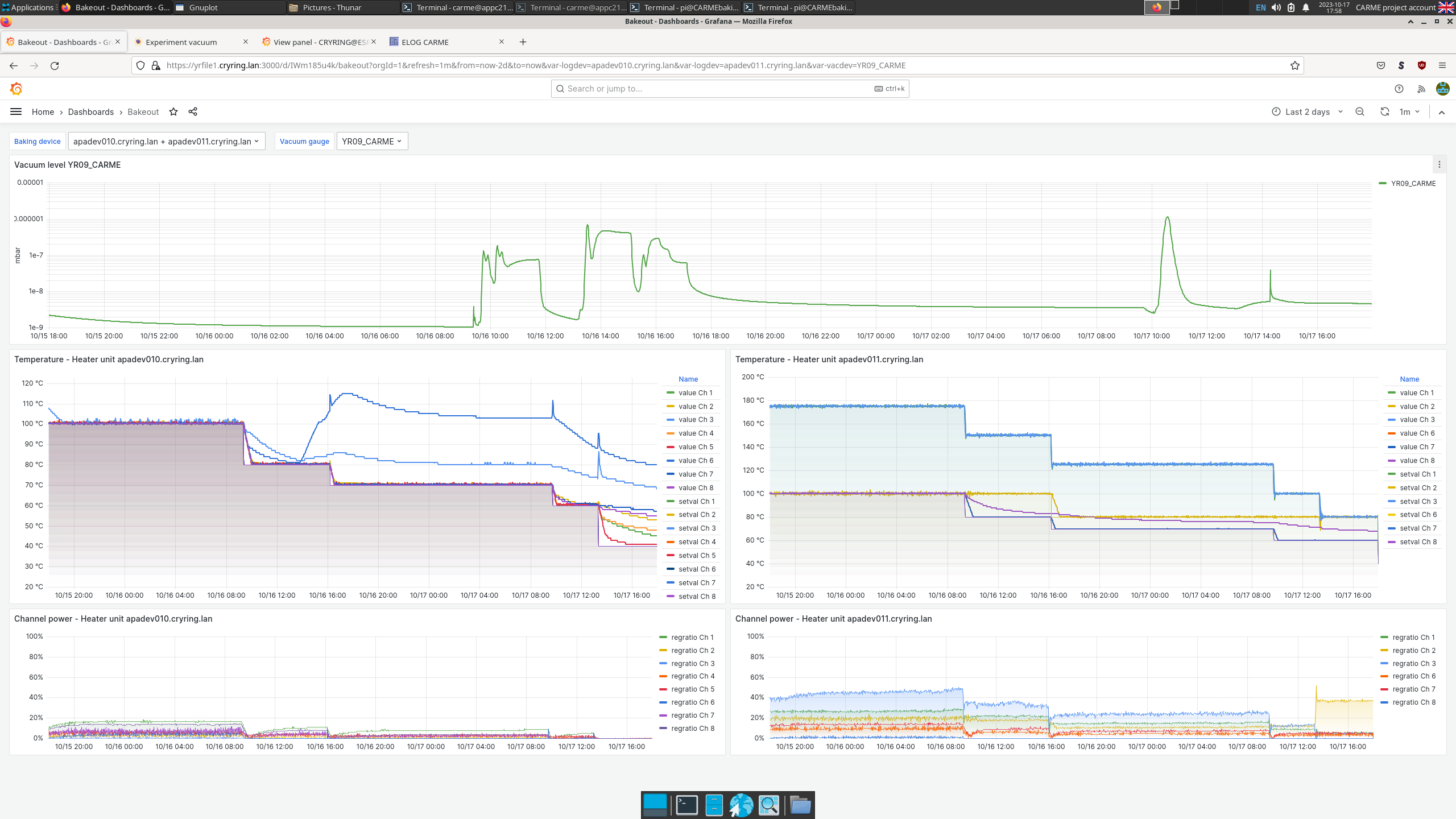Toggle regratio Ch 2 series in apadev011 power legend
Viewport: 1456px width, 819px height.
point(1413,651)
